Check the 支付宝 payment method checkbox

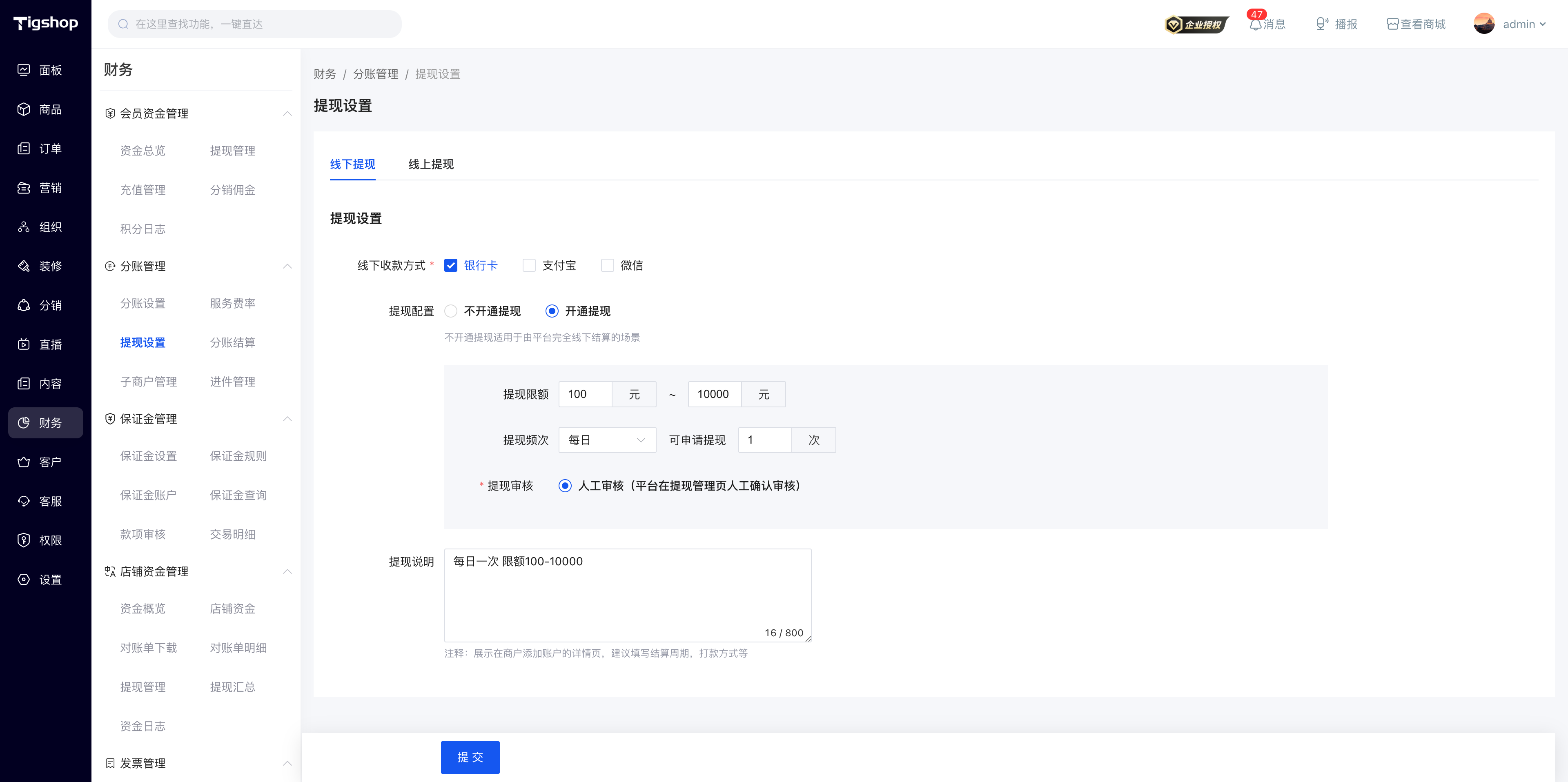529,265
